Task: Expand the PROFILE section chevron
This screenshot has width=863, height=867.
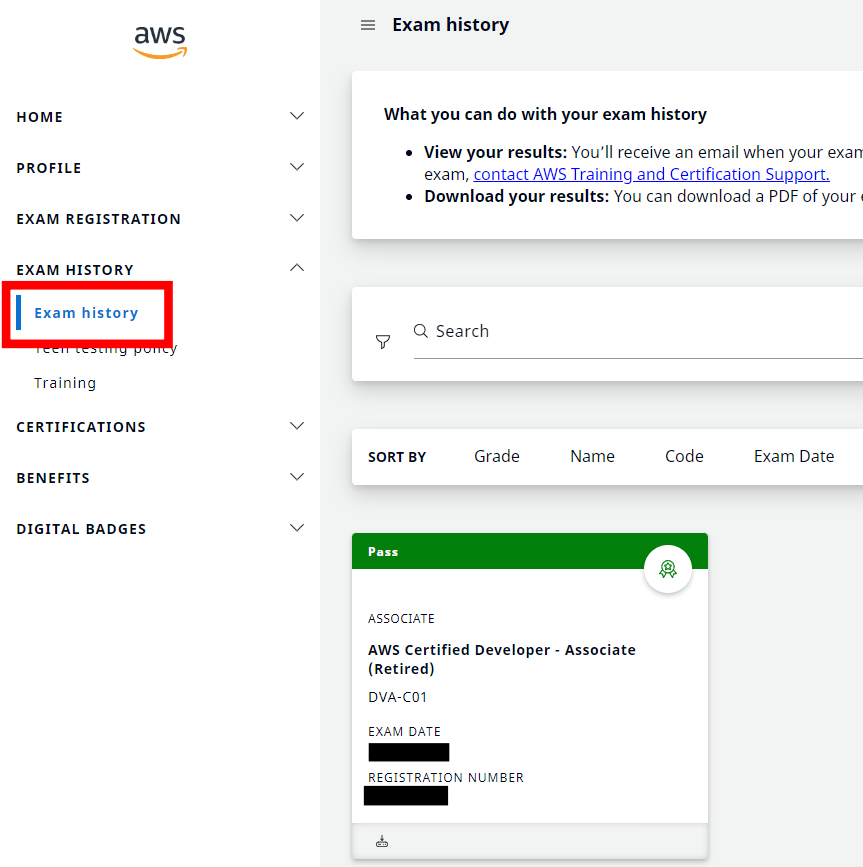Action: coord(297,167)
